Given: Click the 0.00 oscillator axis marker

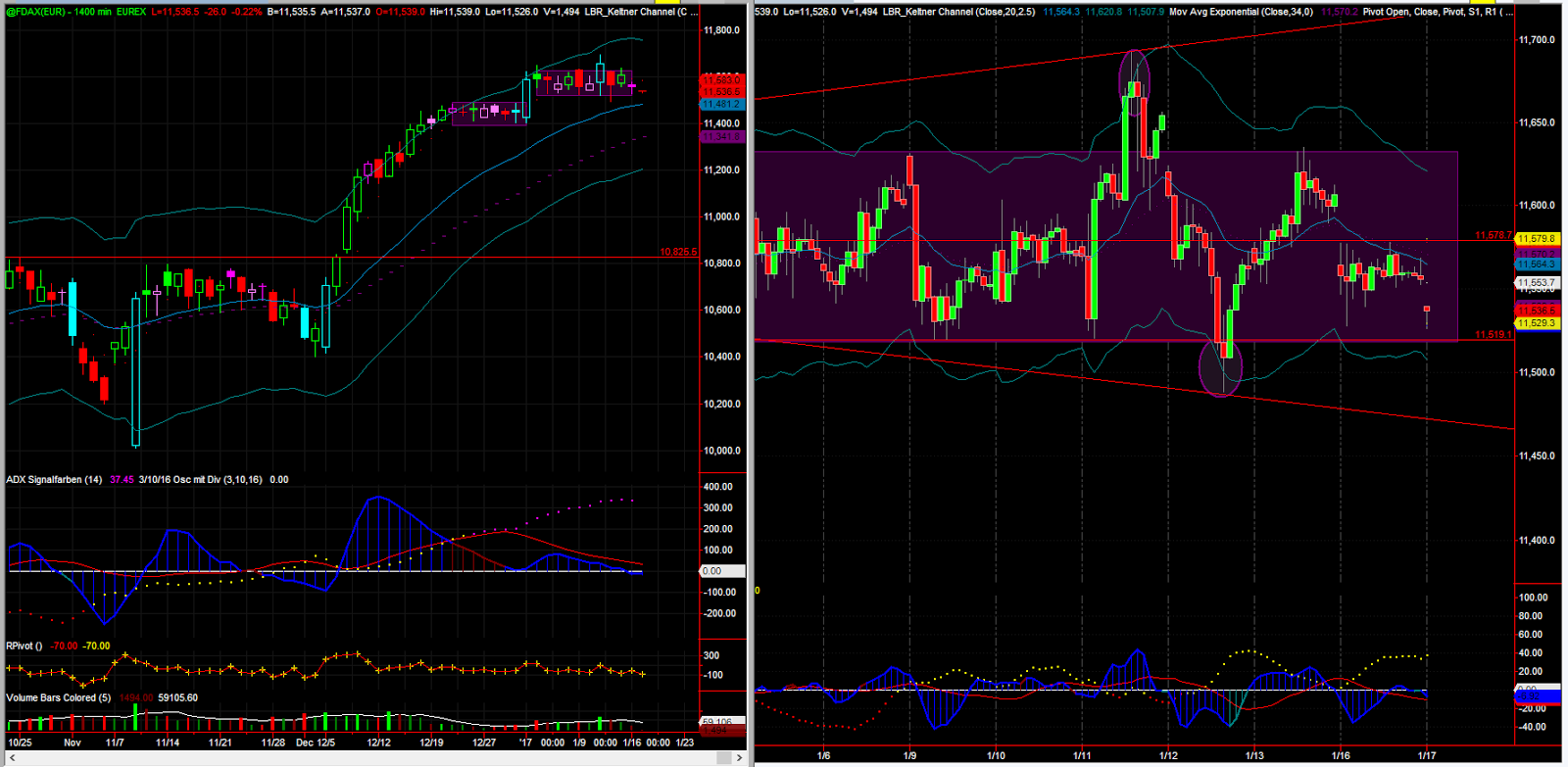Looking at the screenshot, I should [722, 571].
